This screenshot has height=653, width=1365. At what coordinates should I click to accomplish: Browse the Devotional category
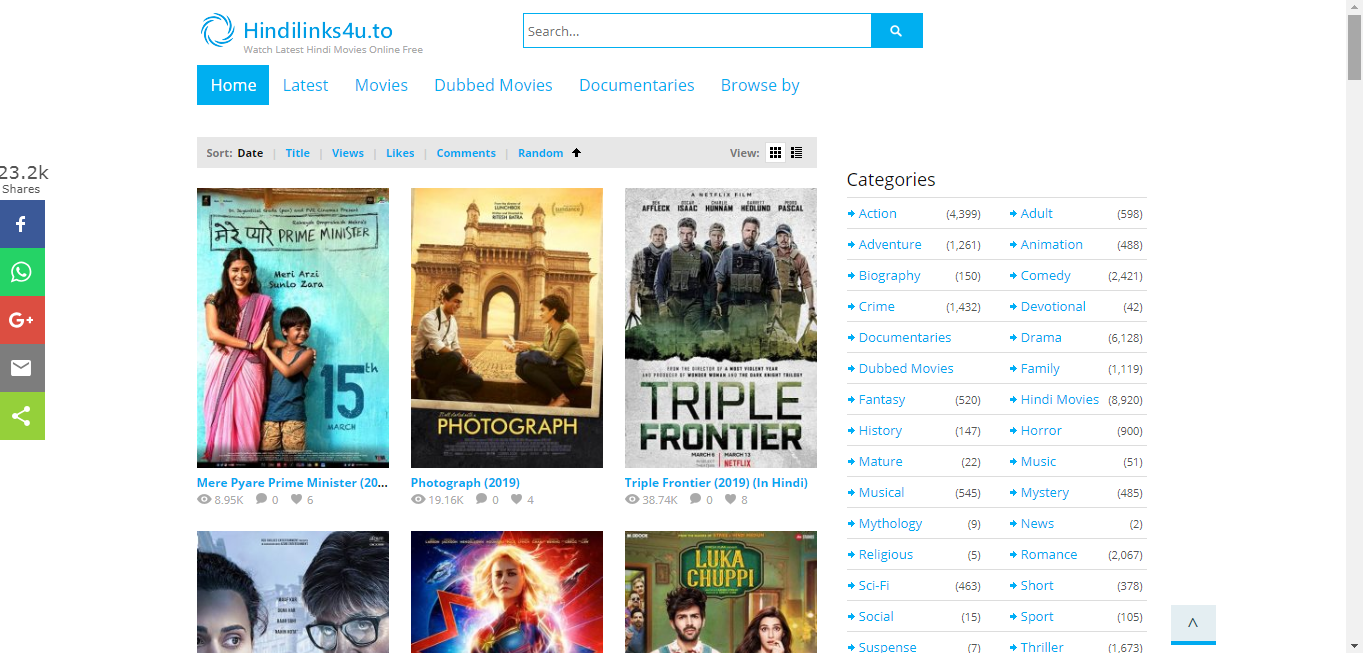click(1053, 306)
